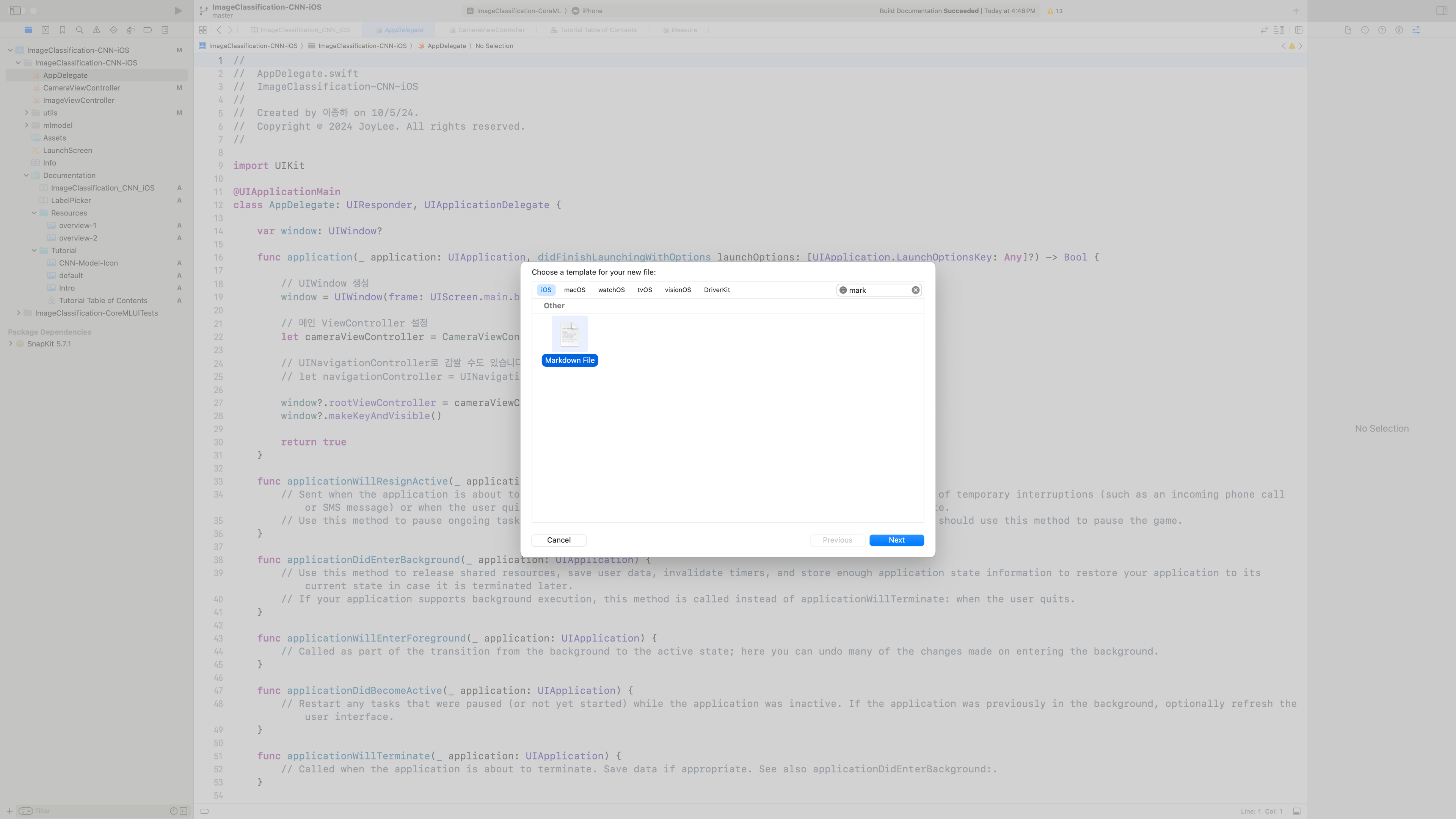
Task: Expand the utils folder
Action: point(27,113)
